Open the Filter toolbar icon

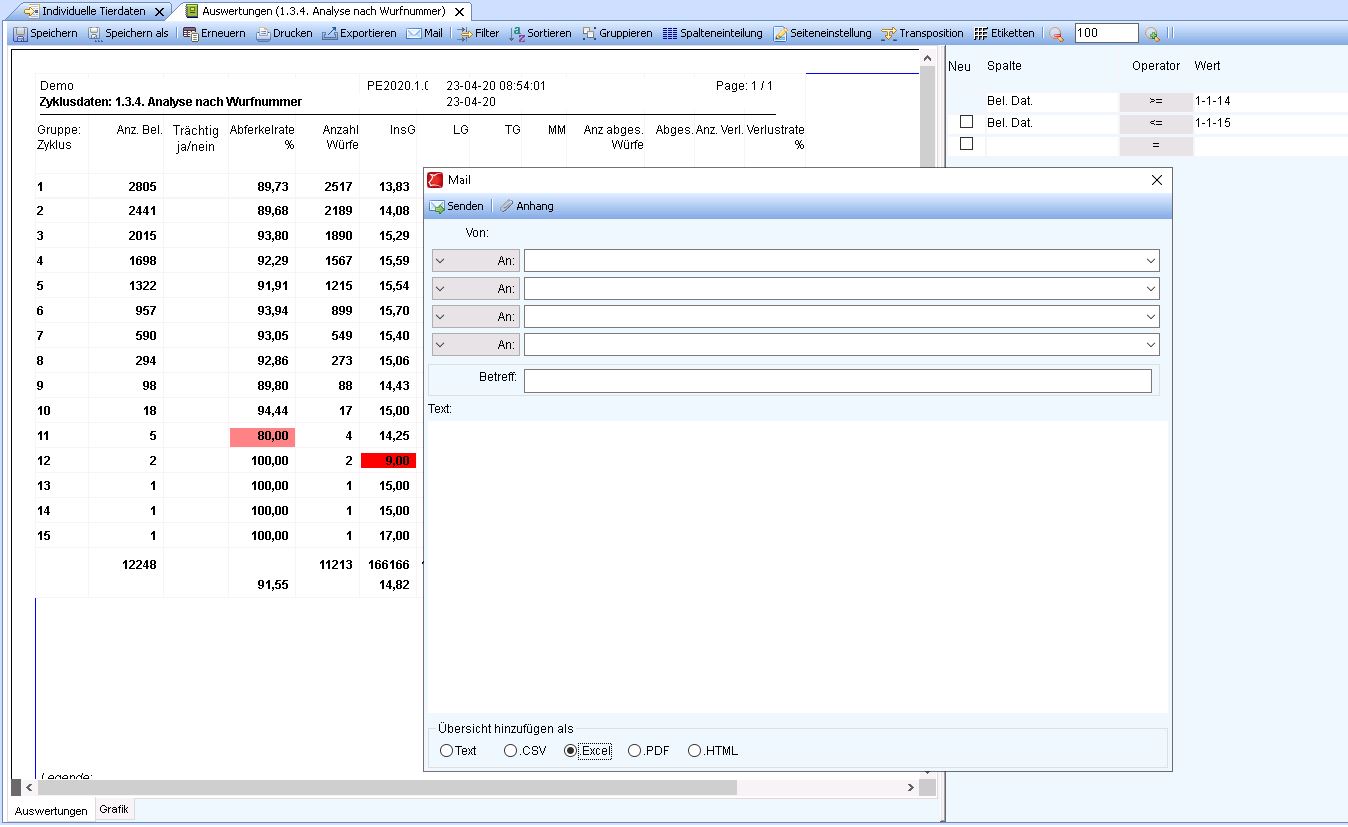point(465,33)
